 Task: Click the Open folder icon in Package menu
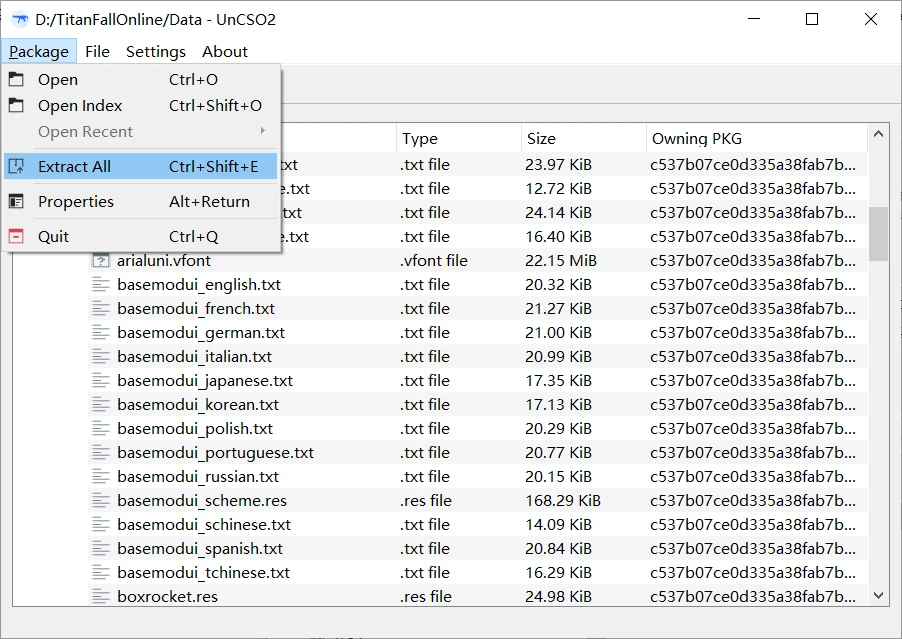(x=16, y=79)
